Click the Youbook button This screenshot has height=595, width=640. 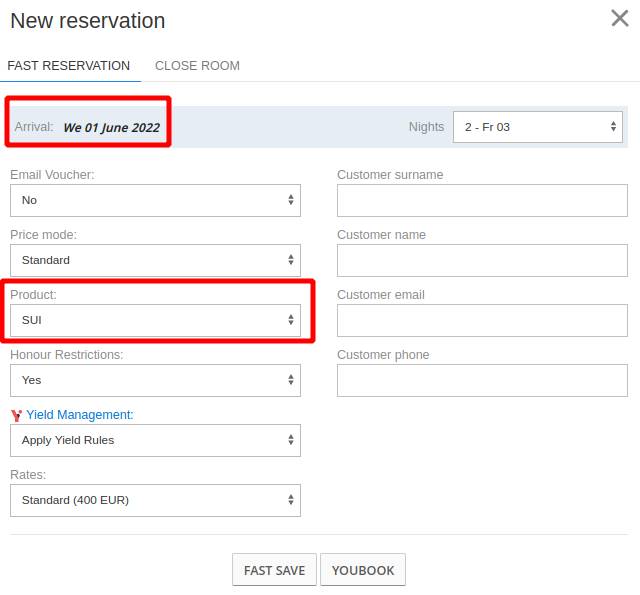pos(363,570)
